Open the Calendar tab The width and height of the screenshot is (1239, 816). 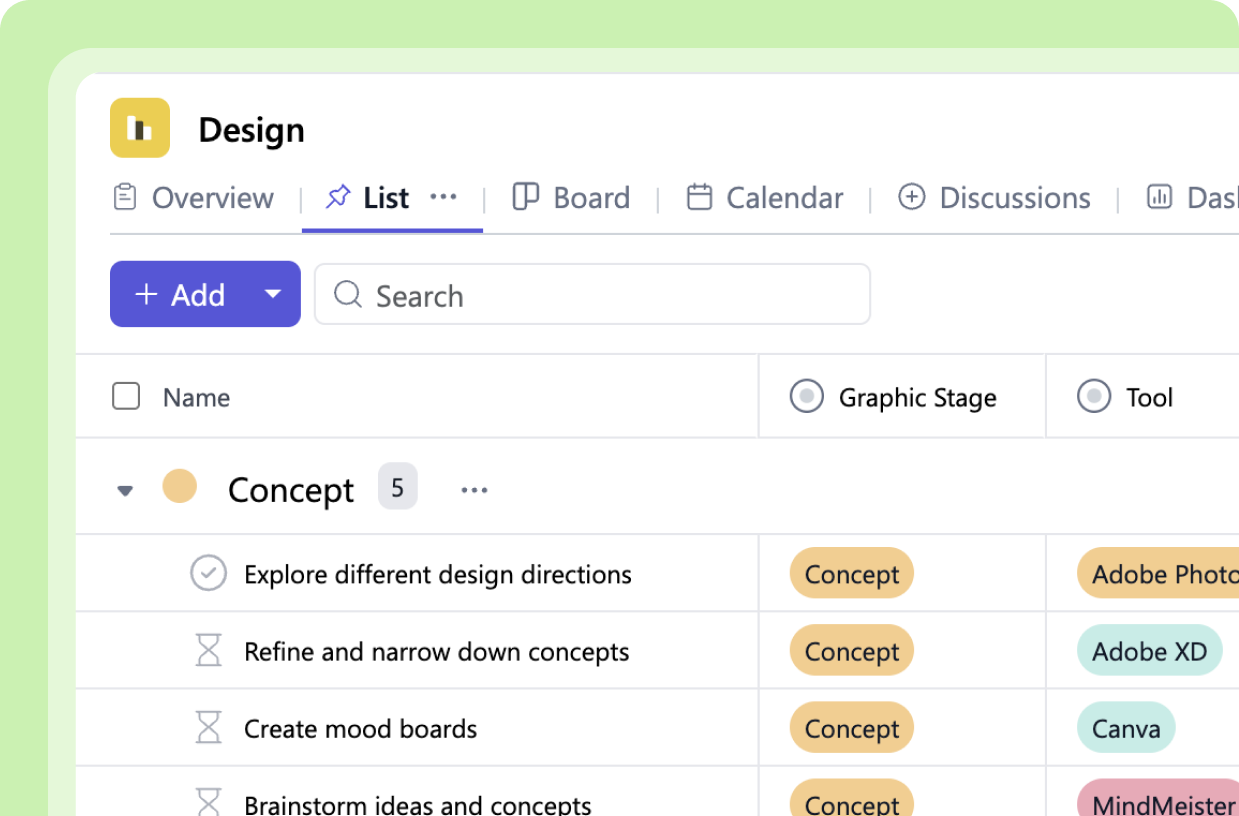pos(765,197)
